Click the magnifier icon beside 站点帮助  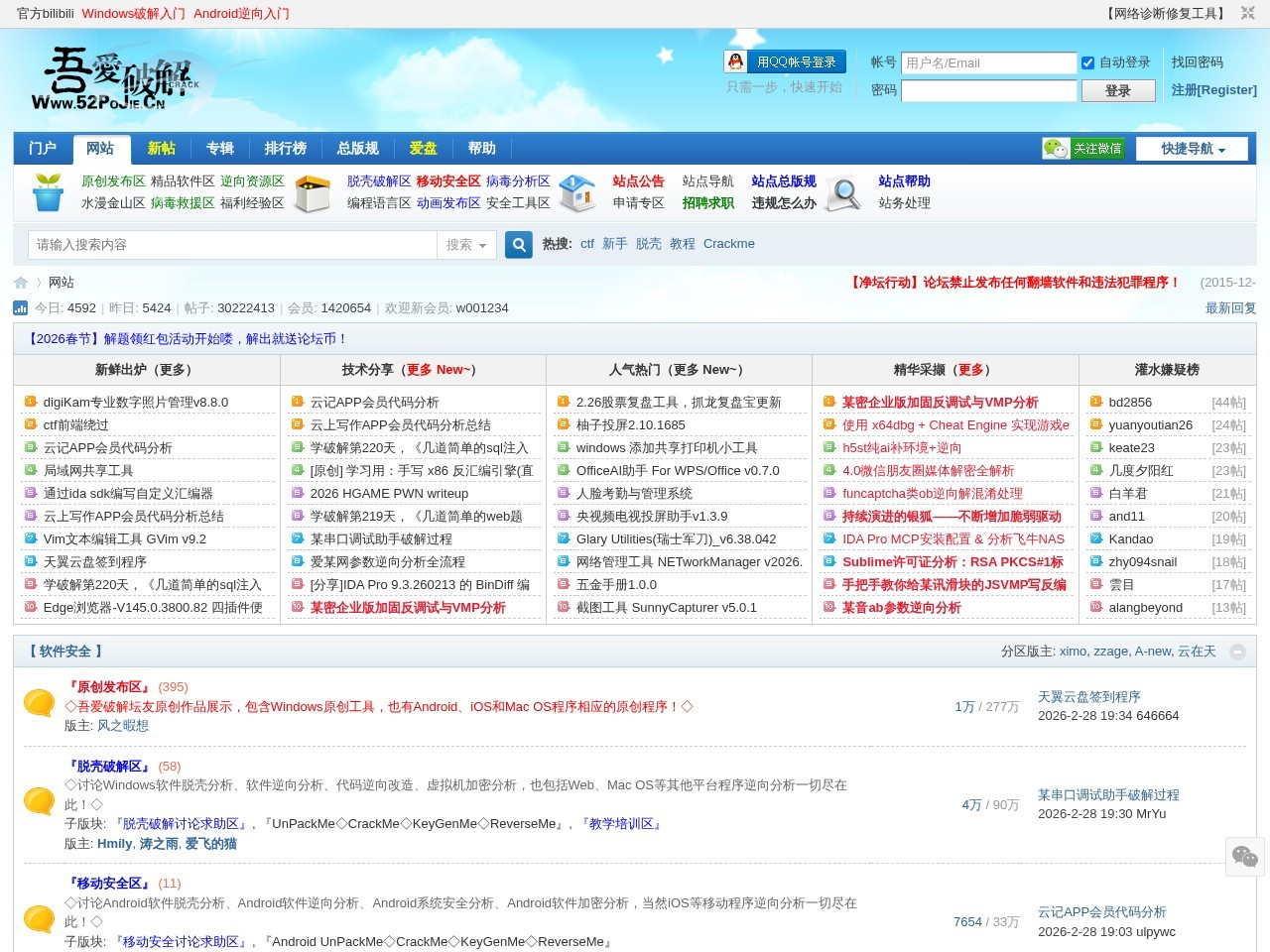pos(842,193)
